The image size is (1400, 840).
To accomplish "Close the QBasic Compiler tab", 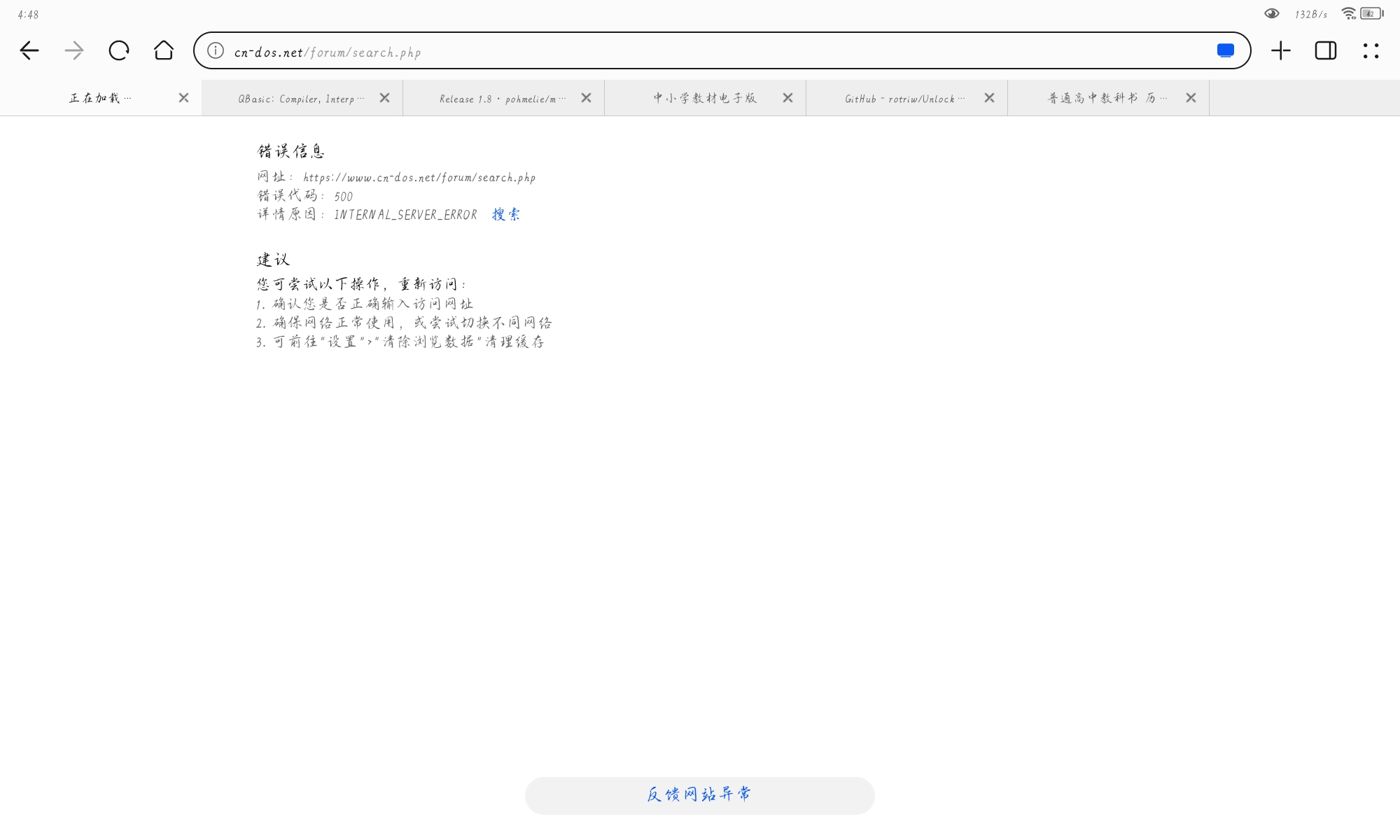I will tap(384, 98).
